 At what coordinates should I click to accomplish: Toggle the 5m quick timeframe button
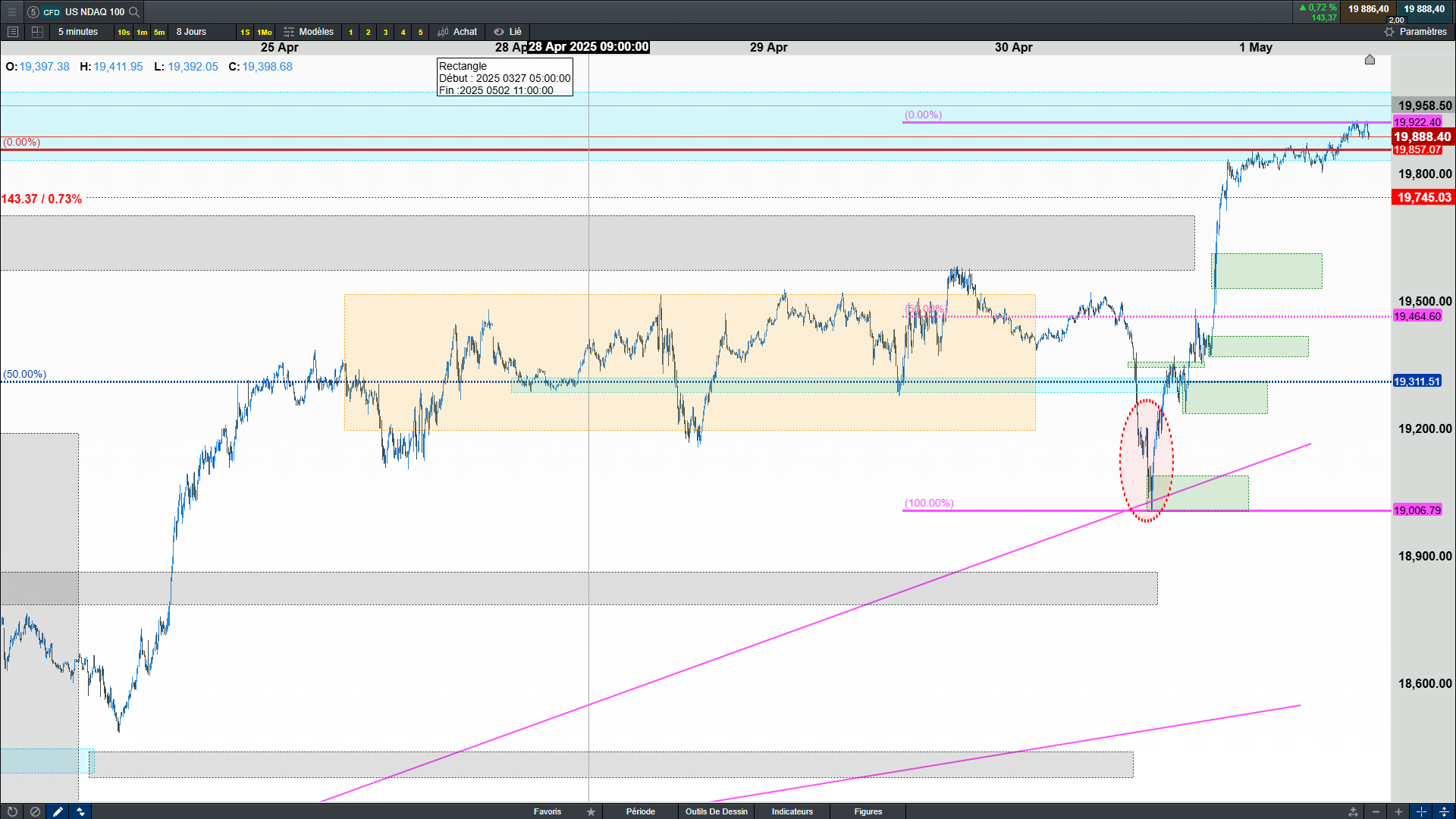159,32
